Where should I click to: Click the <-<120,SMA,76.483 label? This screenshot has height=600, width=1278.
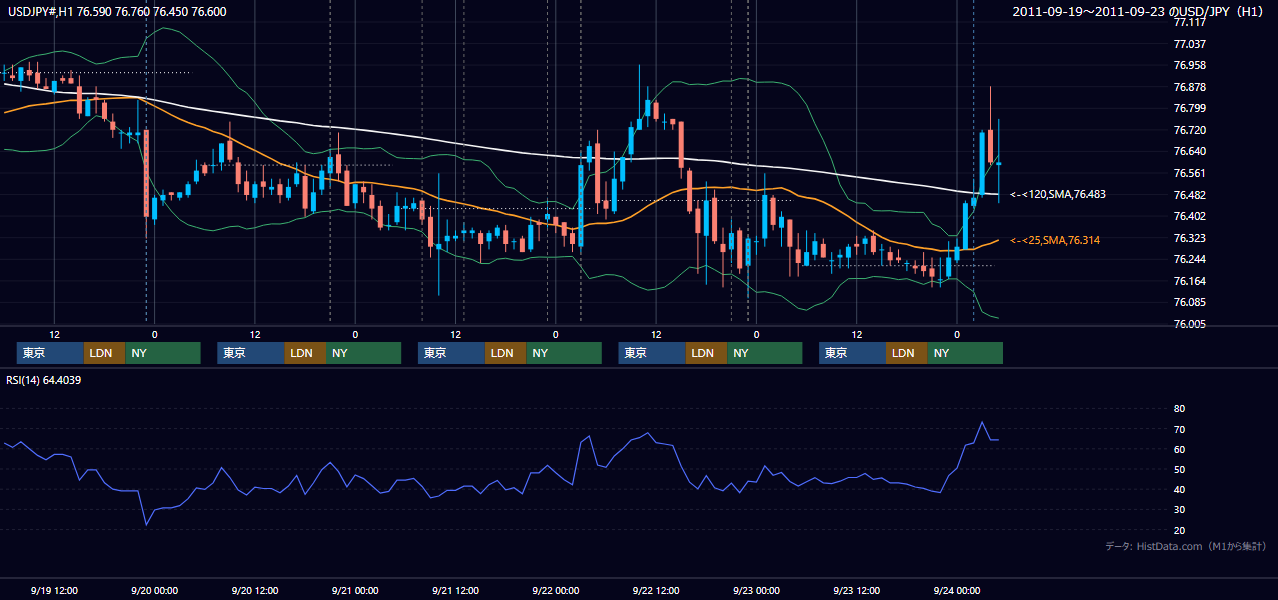point(1057,194)
